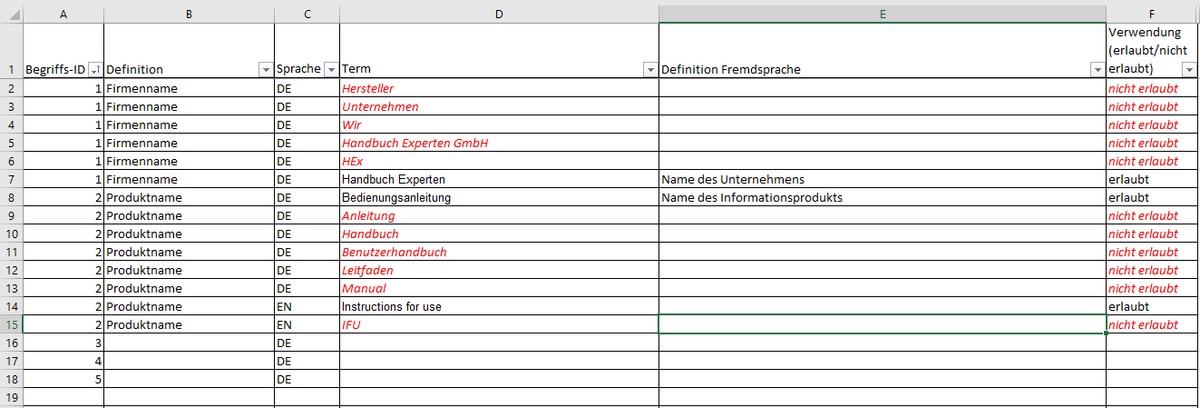Click the cell containing 'Bedienungsanleitung'
The width and height of the screenshot is (1200, 408).
(499, 197)
